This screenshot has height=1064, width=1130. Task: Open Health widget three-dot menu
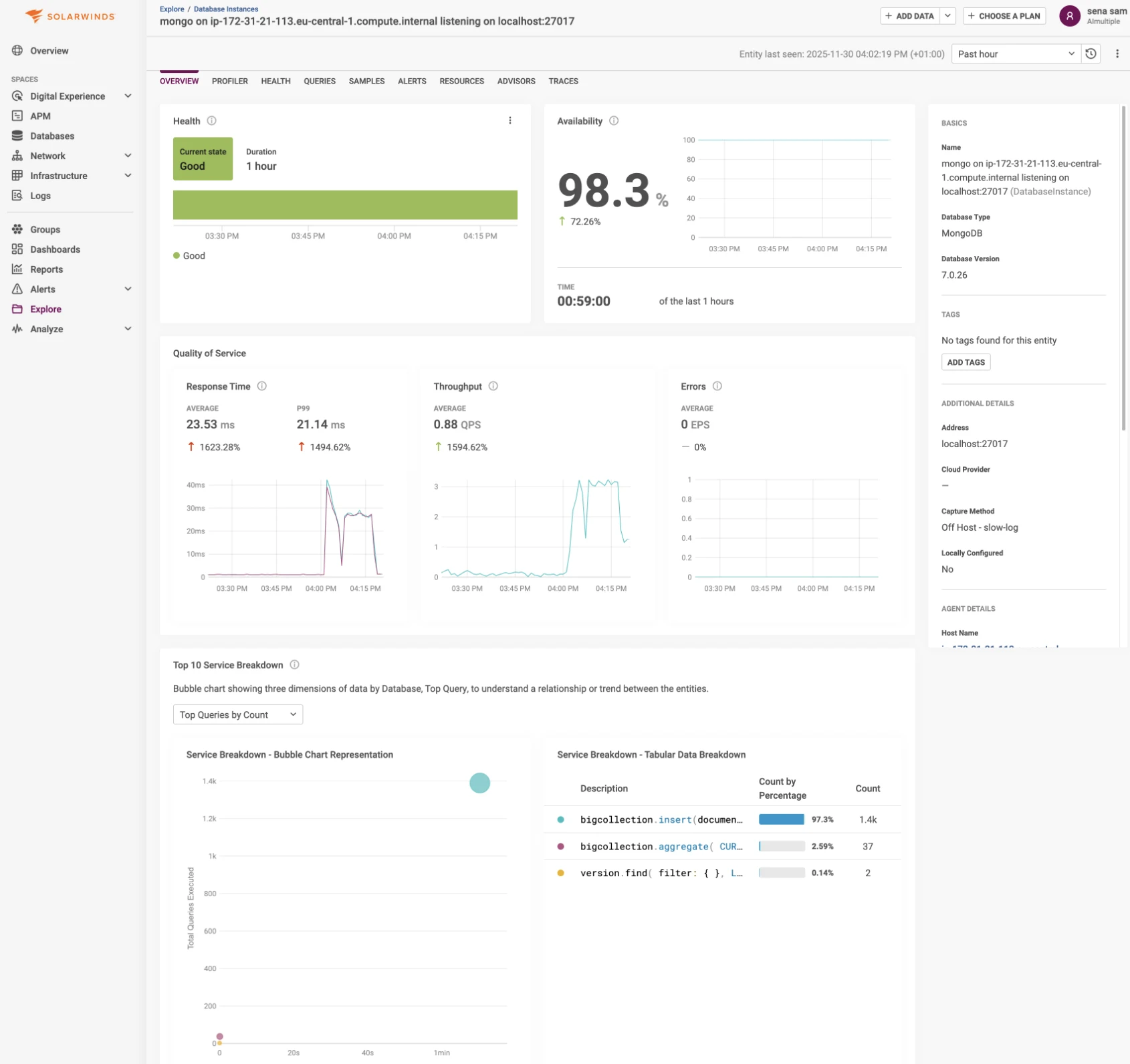pos(510,121)
